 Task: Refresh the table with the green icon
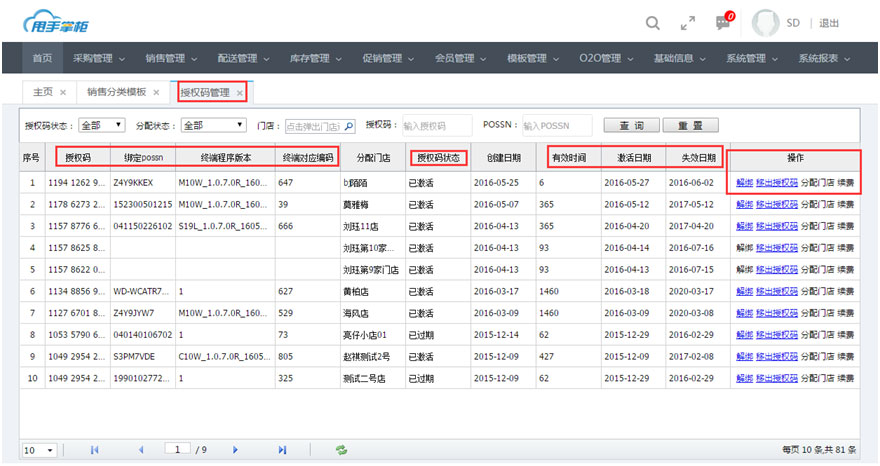[341, 450]
